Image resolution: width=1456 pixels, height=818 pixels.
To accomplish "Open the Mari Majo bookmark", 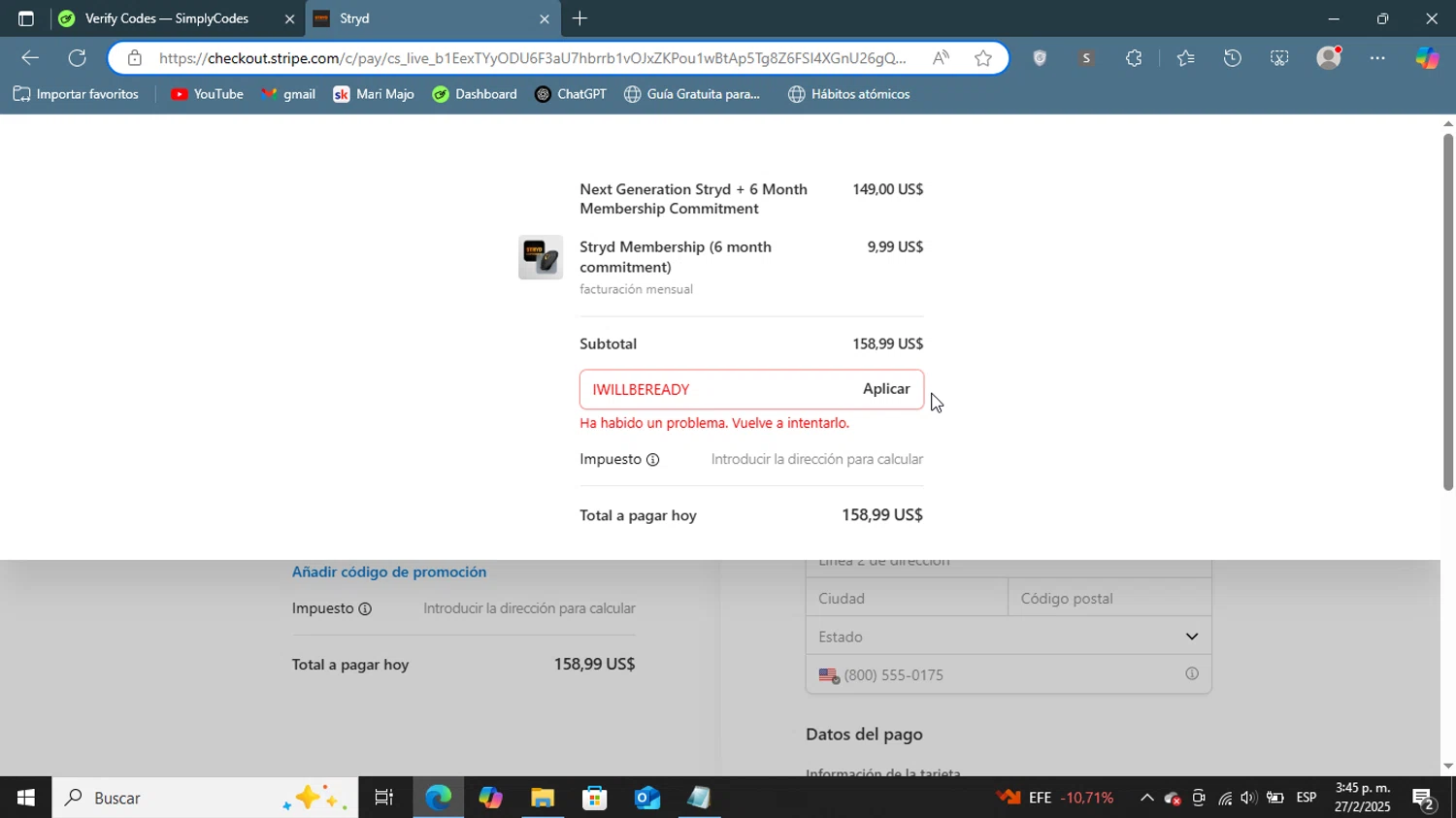I will 374,94.
